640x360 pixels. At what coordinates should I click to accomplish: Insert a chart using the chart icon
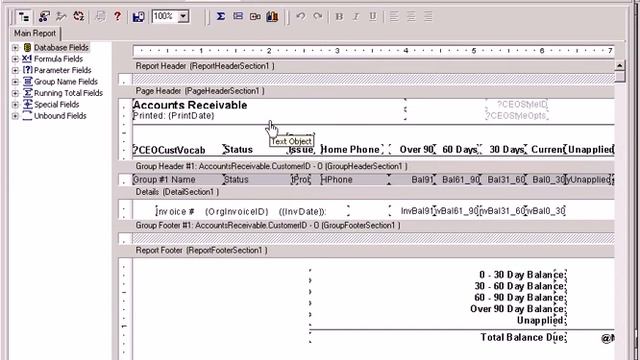pyautogui.click(x=272, y=16)
